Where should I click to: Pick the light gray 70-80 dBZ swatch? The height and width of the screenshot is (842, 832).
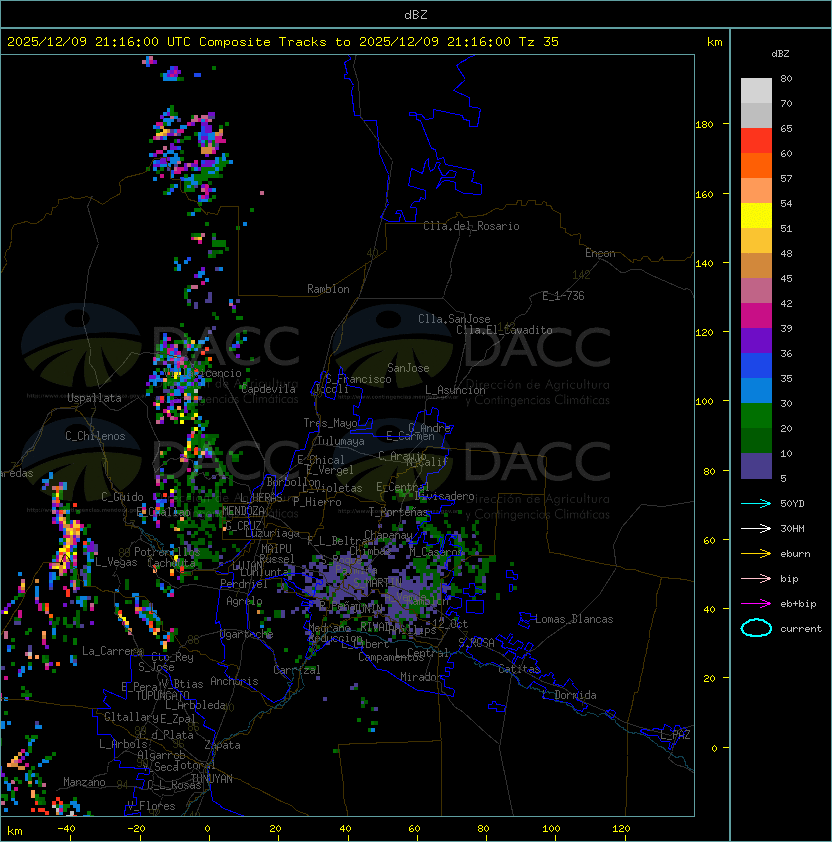click(756, 90)
